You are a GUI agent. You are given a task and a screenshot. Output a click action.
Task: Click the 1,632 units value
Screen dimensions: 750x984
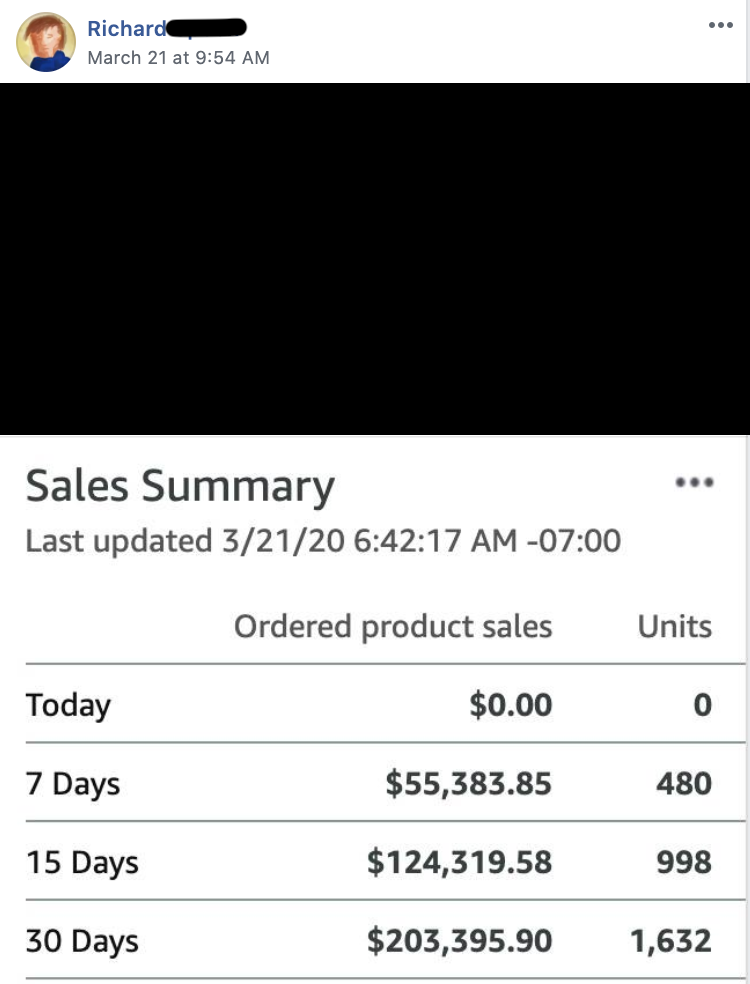pyautogui.click(x=671, y=941)
